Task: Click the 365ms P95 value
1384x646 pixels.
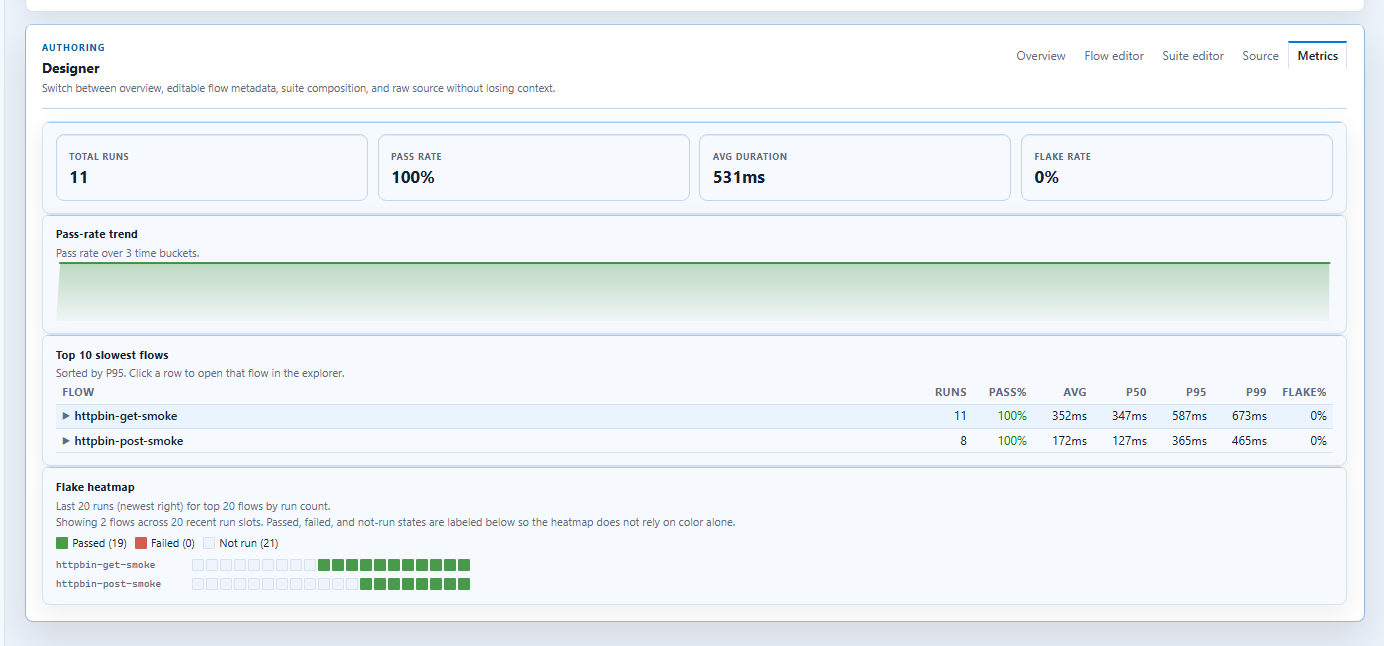Action: [x=1189, y=441]
